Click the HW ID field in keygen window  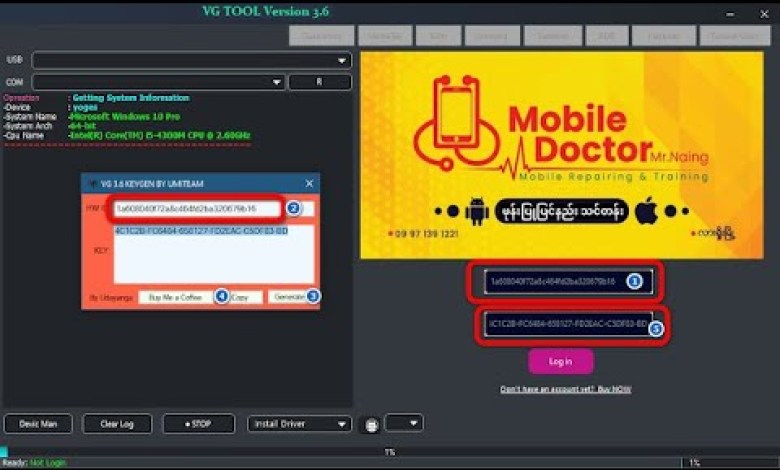click(197, 208)
